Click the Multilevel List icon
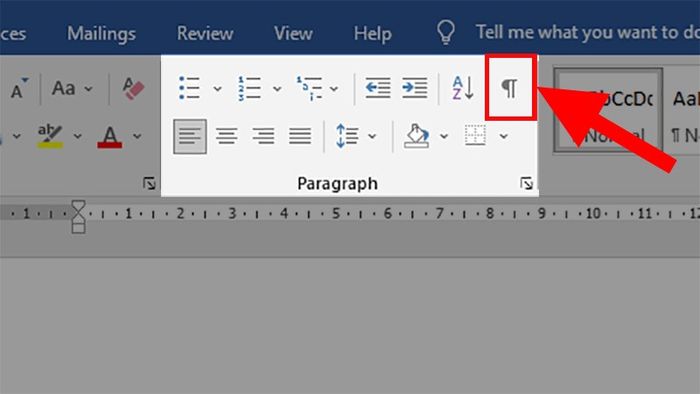This screenshot has height=394, width=700. (x=309, y=88)
